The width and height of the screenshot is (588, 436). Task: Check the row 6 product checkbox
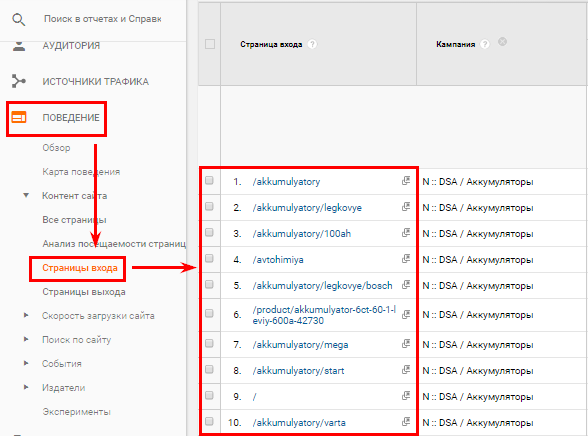209,313
